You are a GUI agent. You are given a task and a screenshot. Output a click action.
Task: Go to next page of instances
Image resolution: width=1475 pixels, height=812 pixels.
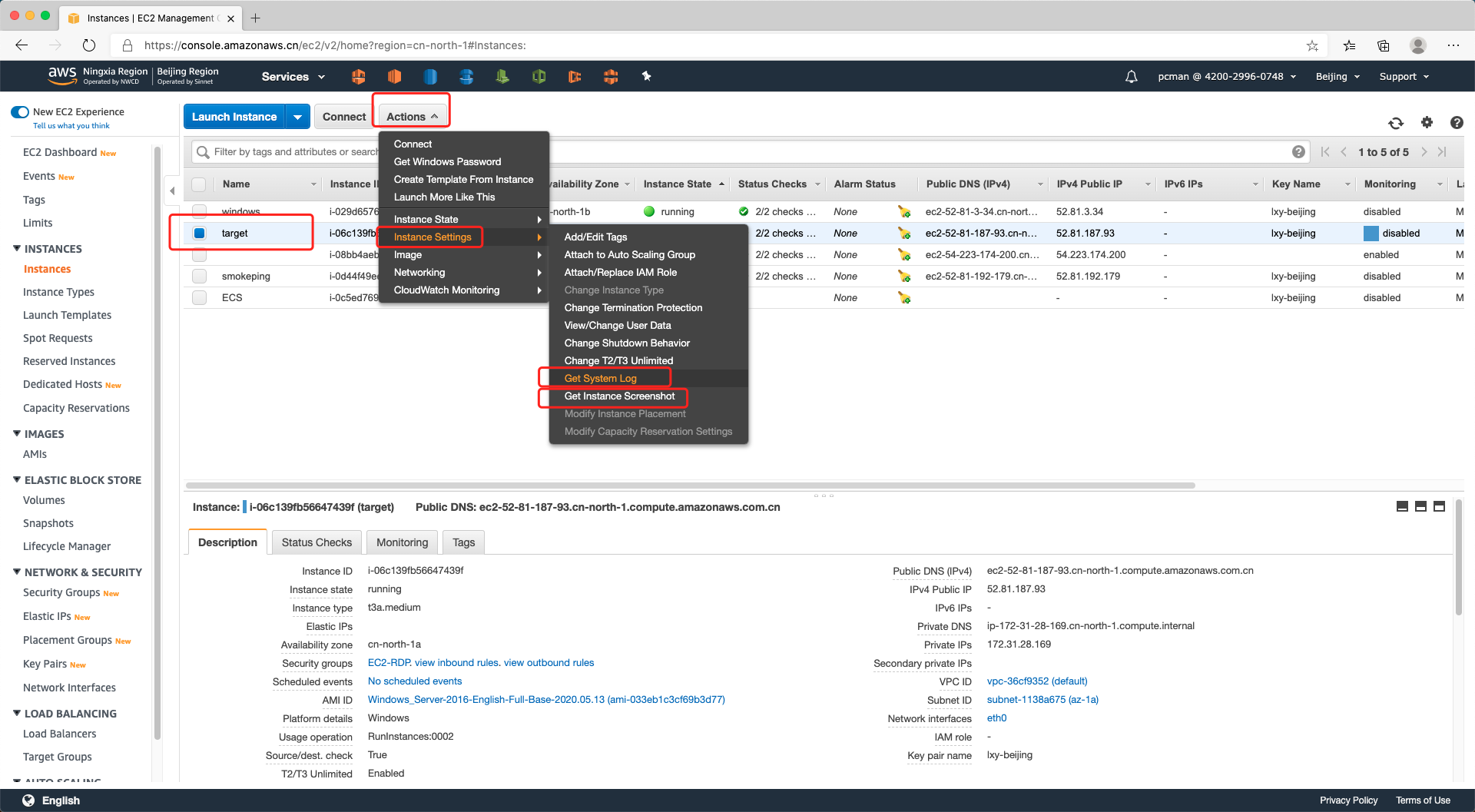pos(1424,152)
